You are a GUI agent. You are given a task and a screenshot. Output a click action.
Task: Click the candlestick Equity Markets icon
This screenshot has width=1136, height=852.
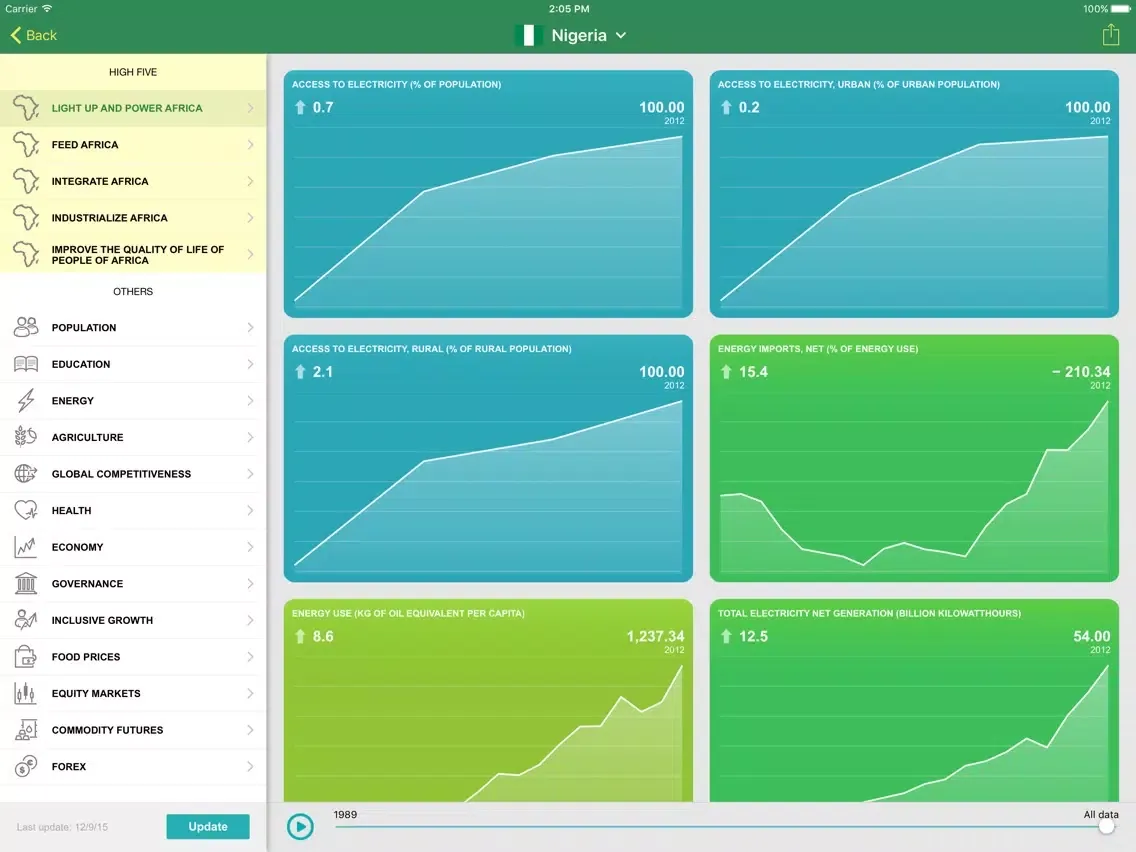click(x=26, y=693)
